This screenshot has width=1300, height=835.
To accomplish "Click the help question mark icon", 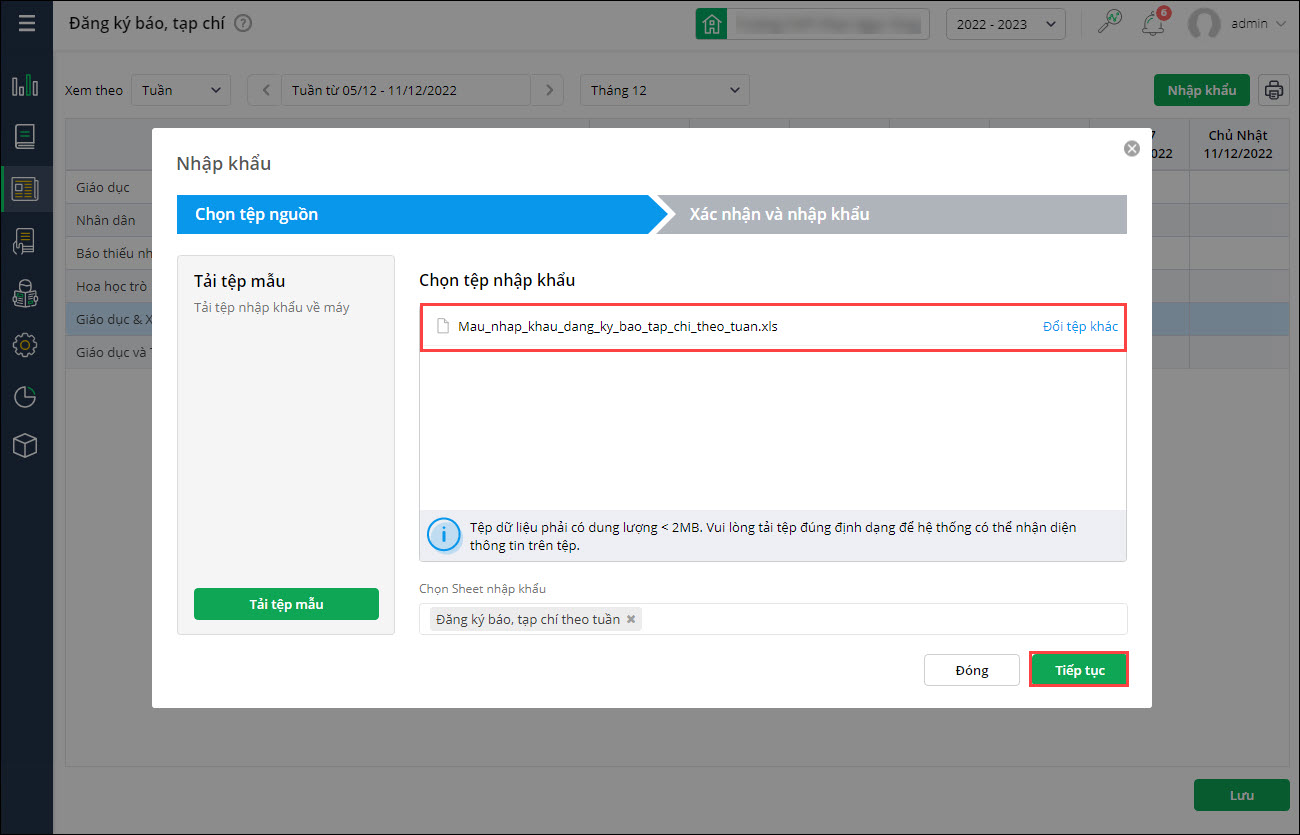I will click(x=243, y=23).
